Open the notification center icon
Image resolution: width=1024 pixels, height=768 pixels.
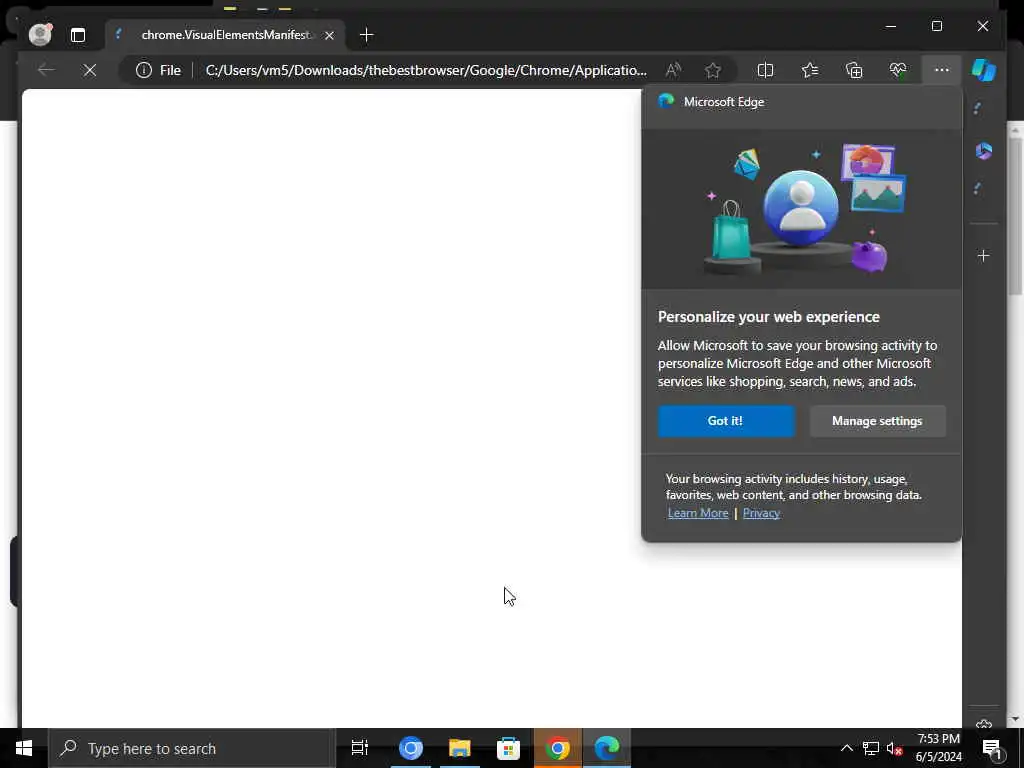pyautogui.click(x=992, y=748)
